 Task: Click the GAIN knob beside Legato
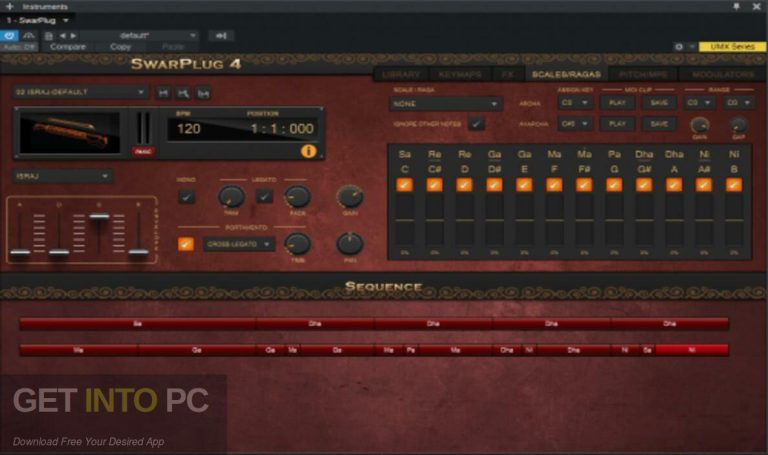tap(349, 196)
